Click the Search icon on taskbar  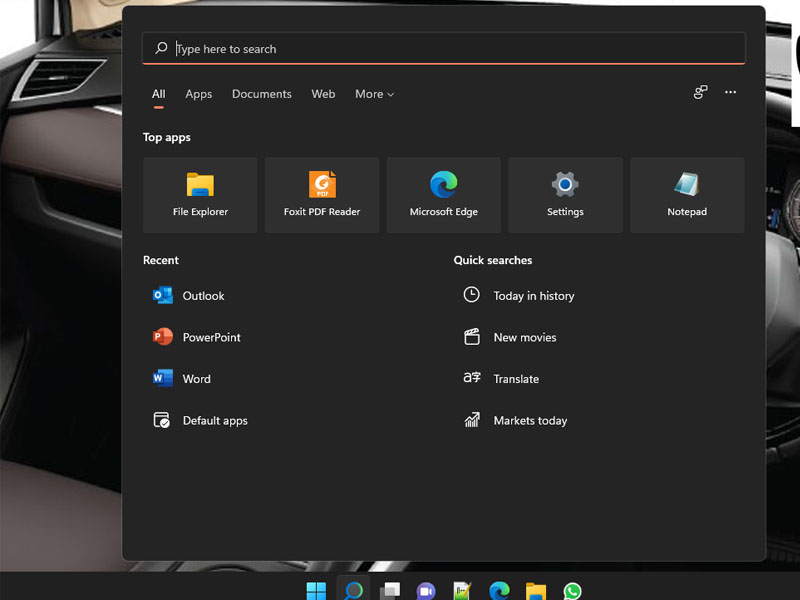[x=354, y=590]
